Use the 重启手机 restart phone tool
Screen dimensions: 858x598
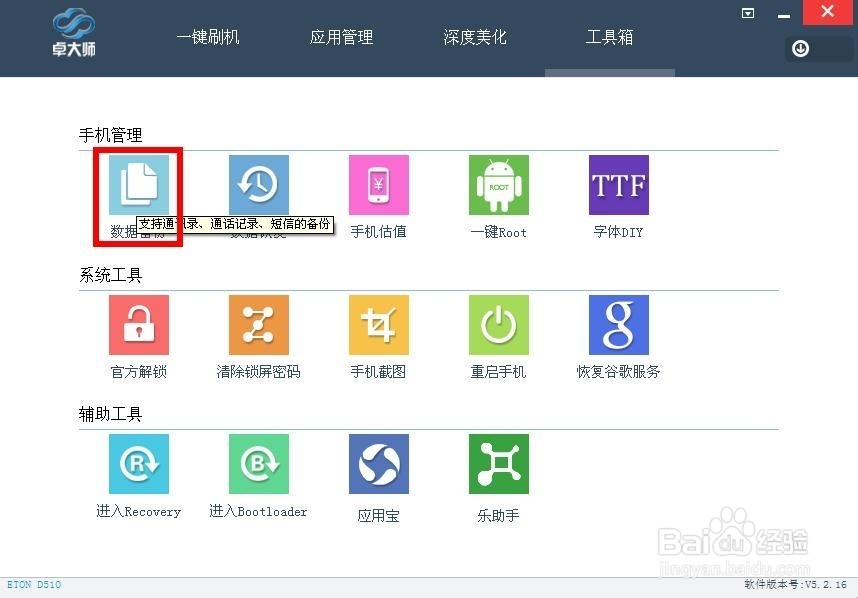coord(498,324)
